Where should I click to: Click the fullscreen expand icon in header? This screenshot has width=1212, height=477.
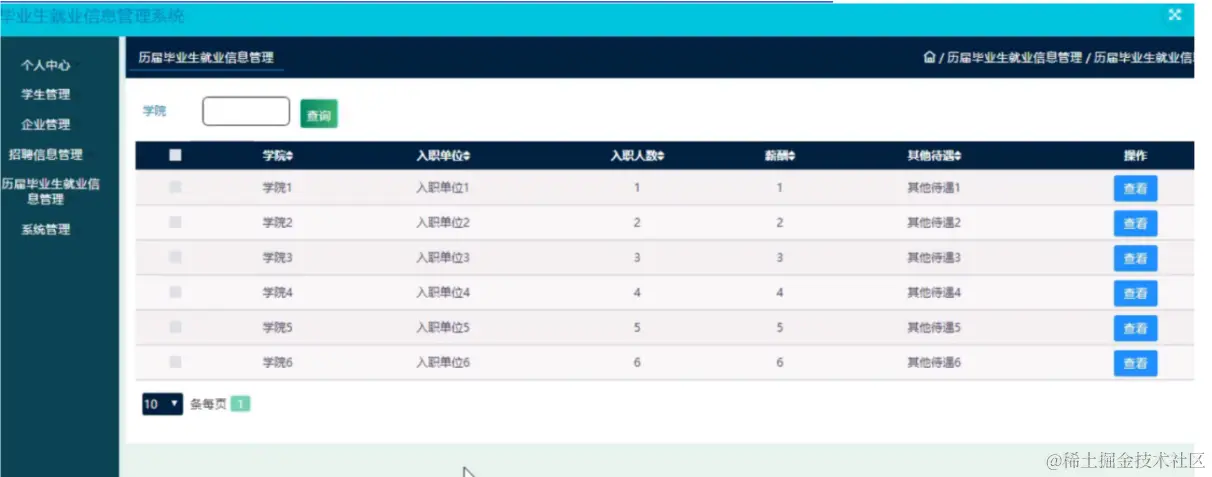[1175, 15]
